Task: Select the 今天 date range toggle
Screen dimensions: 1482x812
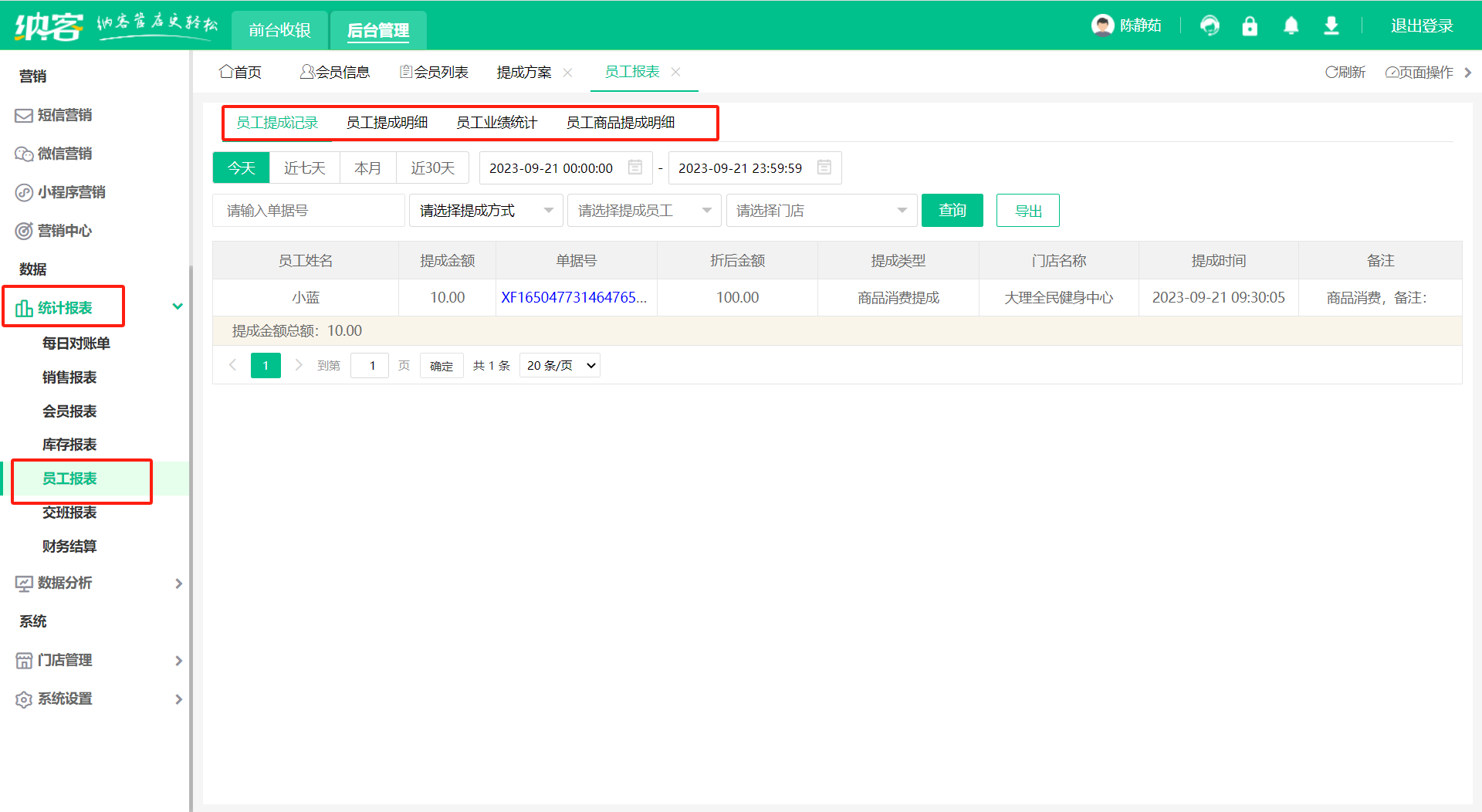Action: click(241, 167)
